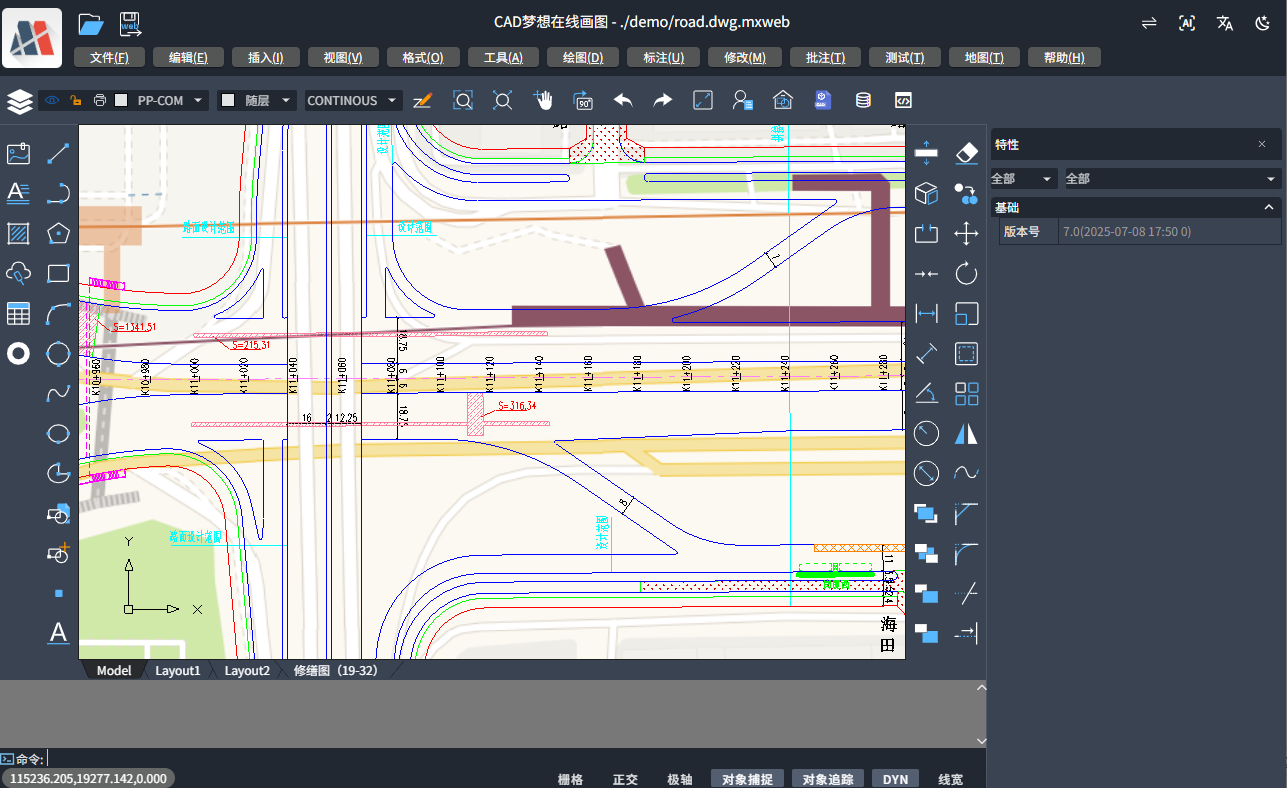Open the Hatch tool

pyautogui.click(x=18, y=233)
